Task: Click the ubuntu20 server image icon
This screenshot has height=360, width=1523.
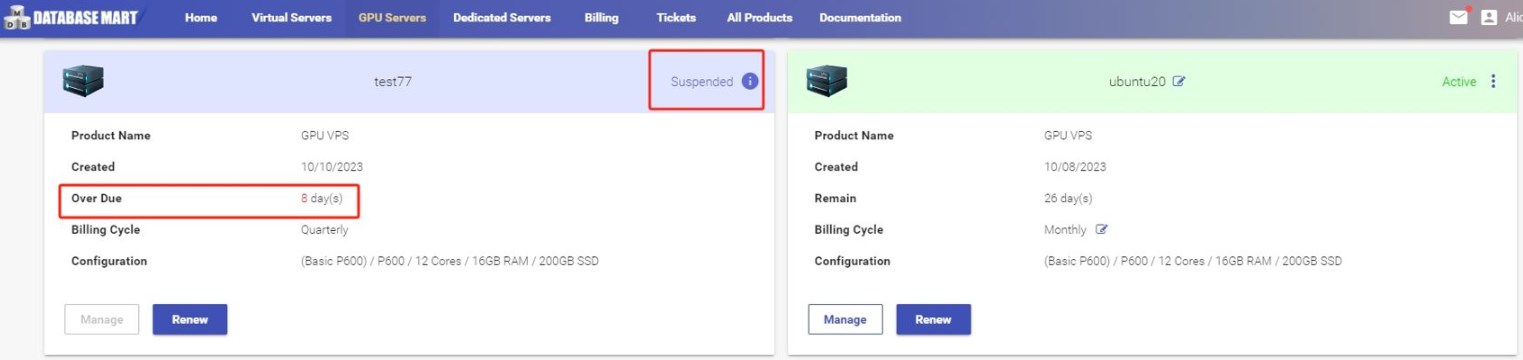Action: pyautogui.click(x=827, y=81)
